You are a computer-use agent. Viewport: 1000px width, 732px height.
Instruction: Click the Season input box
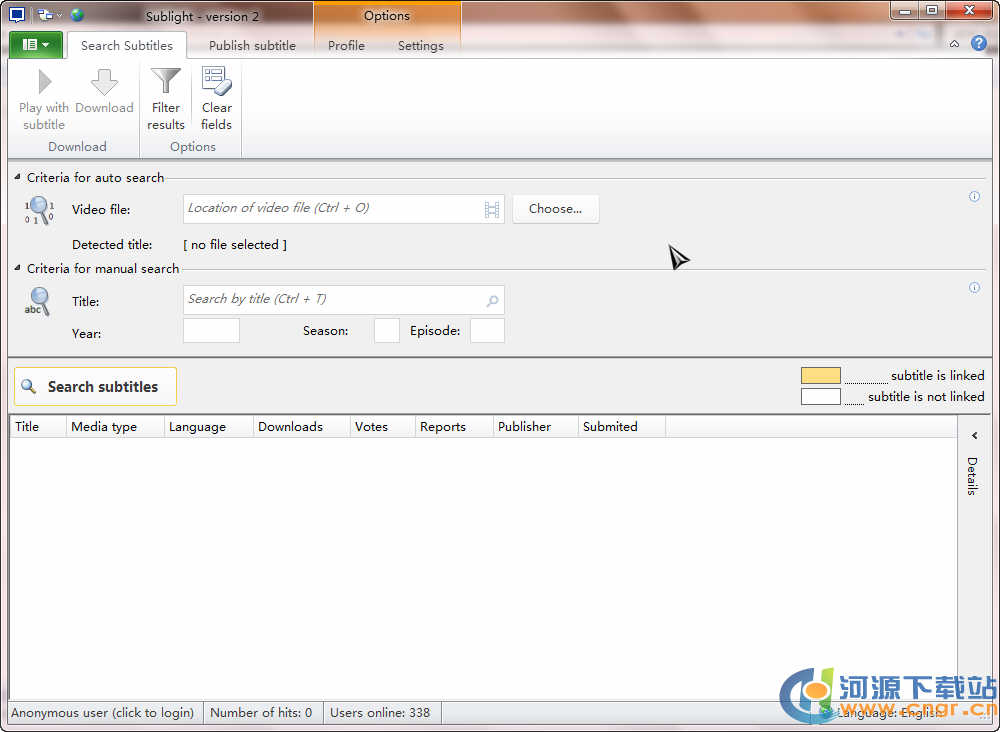(386, 331)
